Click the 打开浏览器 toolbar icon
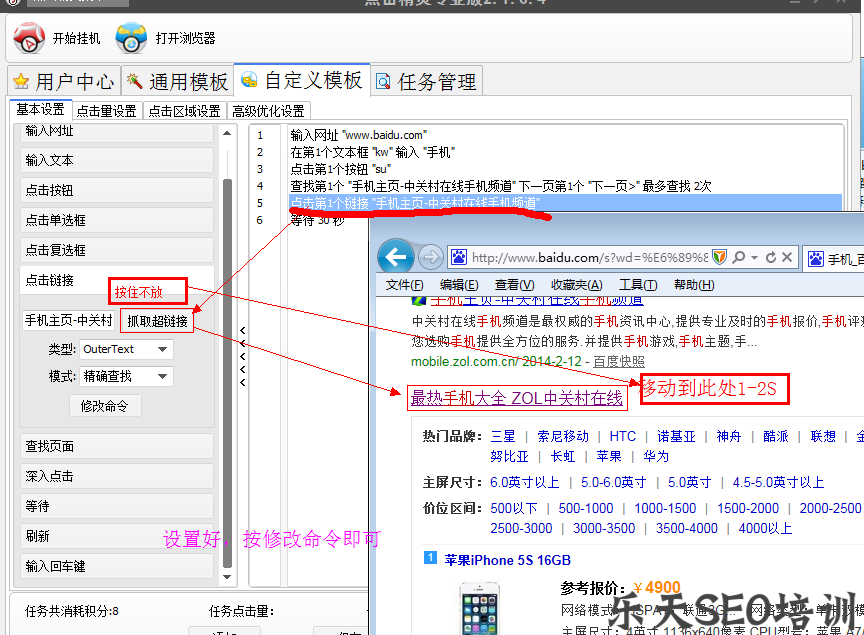The image size is (864, 635). (x=130, y=40)
